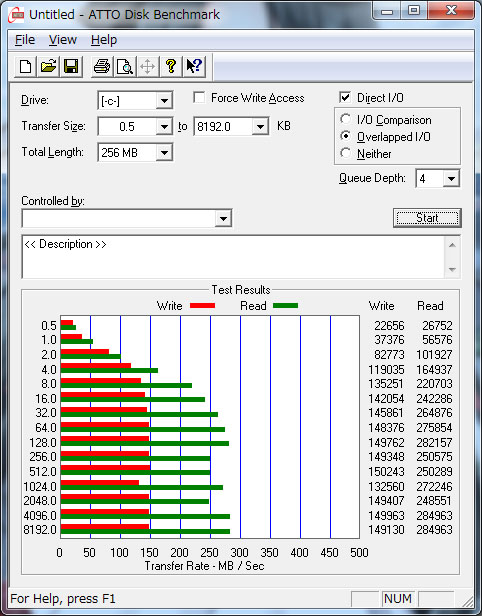This screenshot has width=482, height=616.
Task: Click read value 282157
Action: click(x=434, y=443)
